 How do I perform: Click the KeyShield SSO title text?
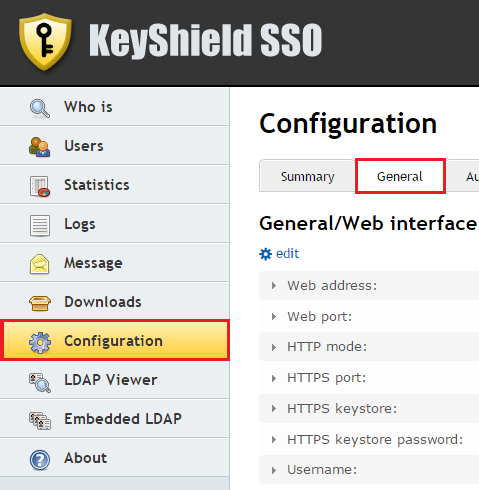click(x=205, y=40)
